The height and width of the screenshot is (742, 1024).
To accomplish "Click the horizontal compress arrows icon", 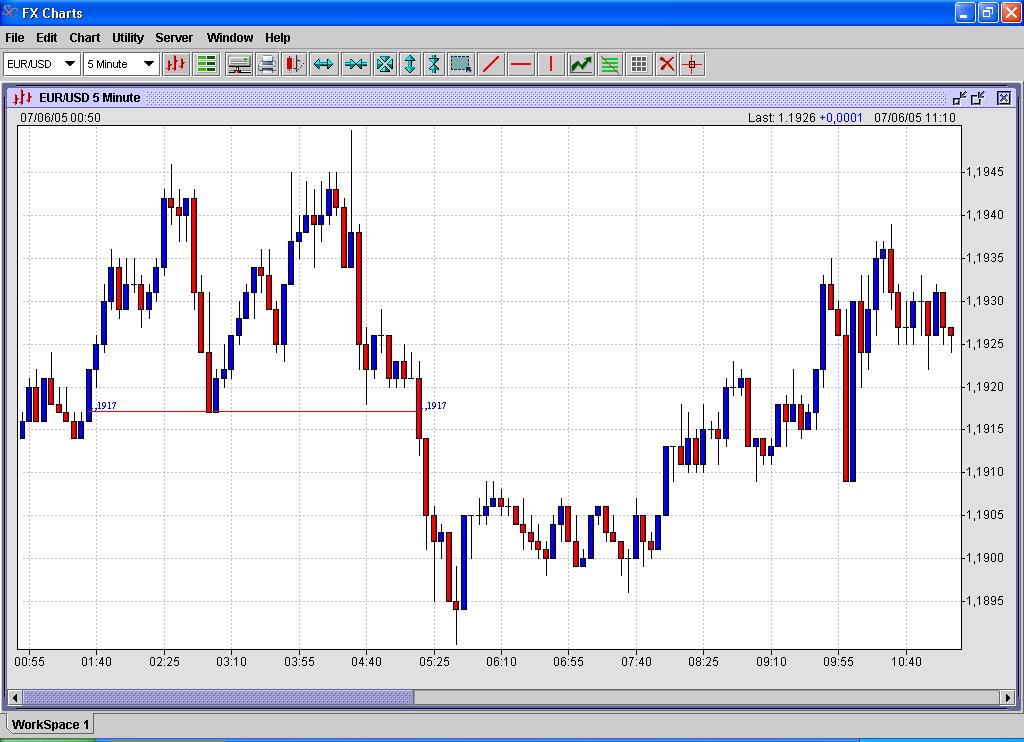I will [x=356, y=64].
